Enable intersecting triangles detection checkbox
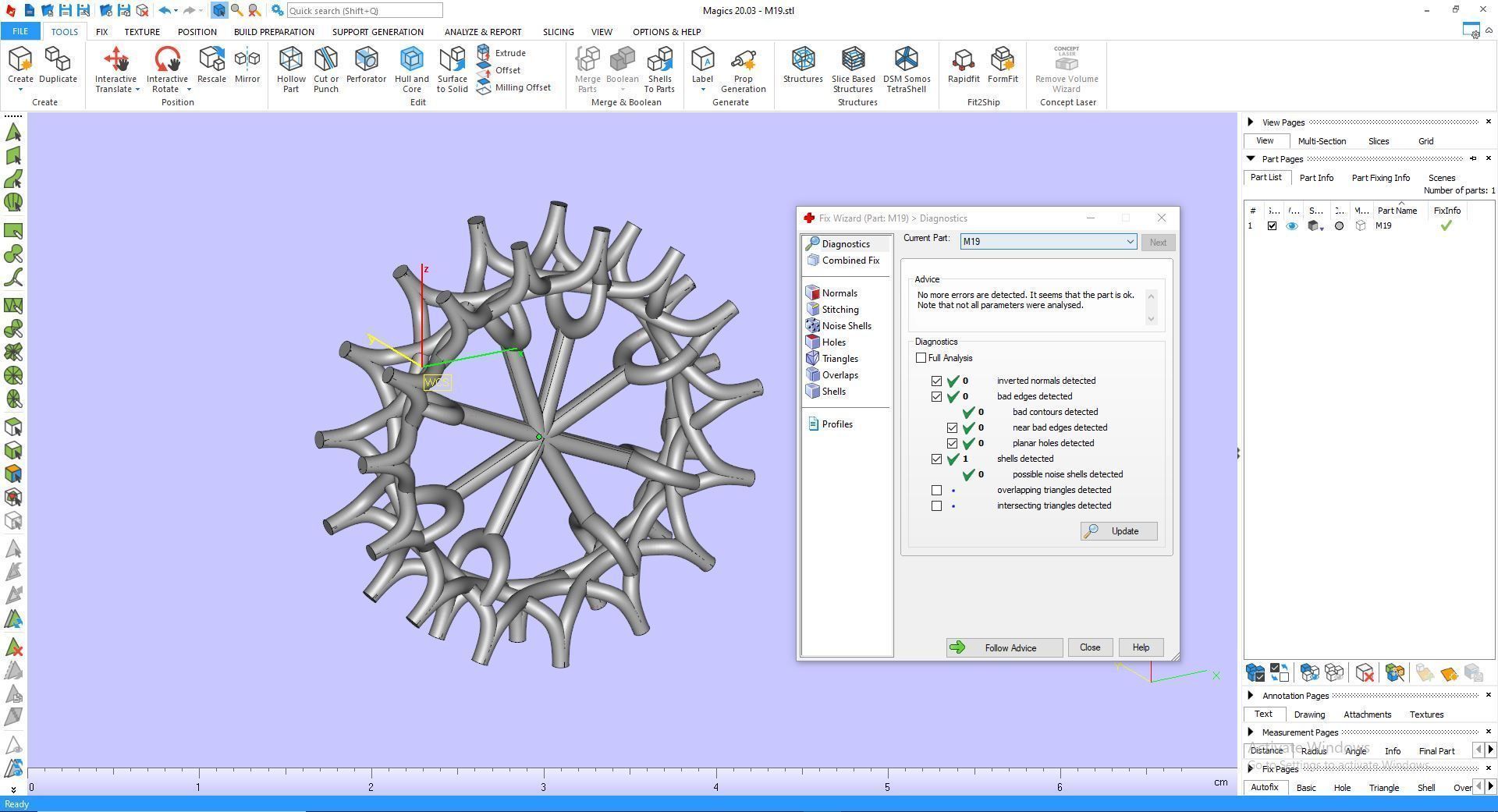This screenshot has height=812, width=1498. pos(937,505)
